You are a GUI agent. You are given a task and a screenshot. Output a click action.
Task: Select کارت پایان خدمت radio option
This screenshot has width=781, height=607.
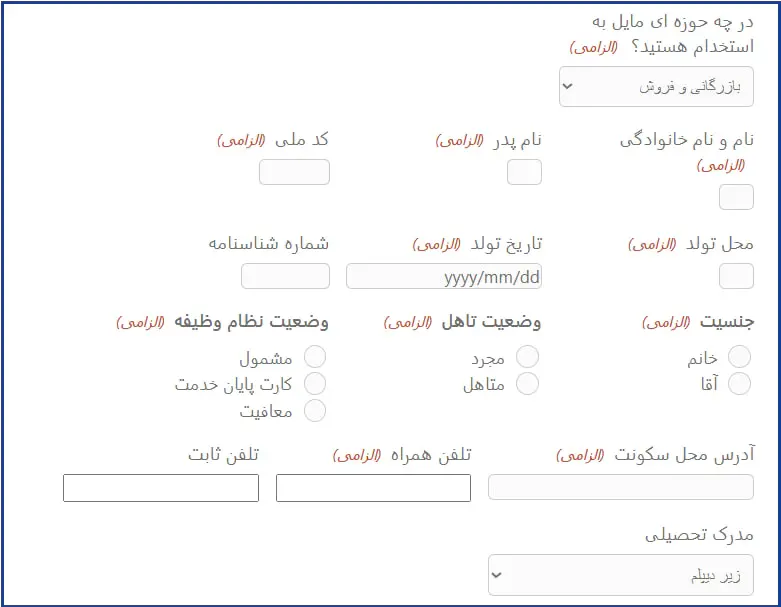pyautogui.click(x=315, y=383)
